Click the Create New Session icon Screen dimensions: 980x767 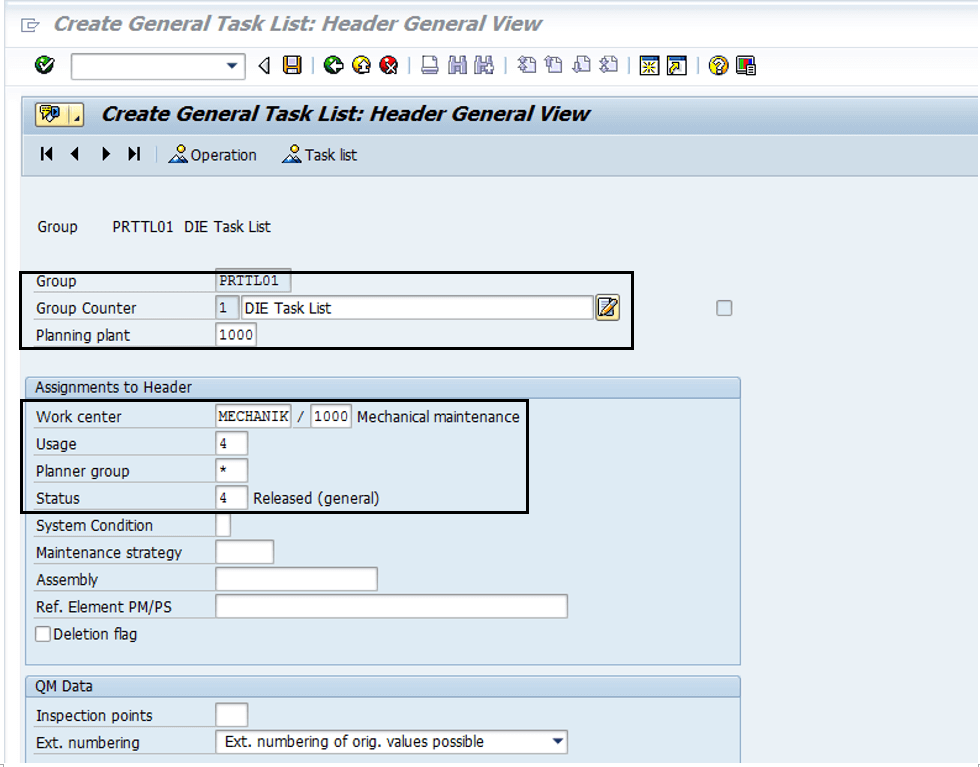[x=649, y=65]
